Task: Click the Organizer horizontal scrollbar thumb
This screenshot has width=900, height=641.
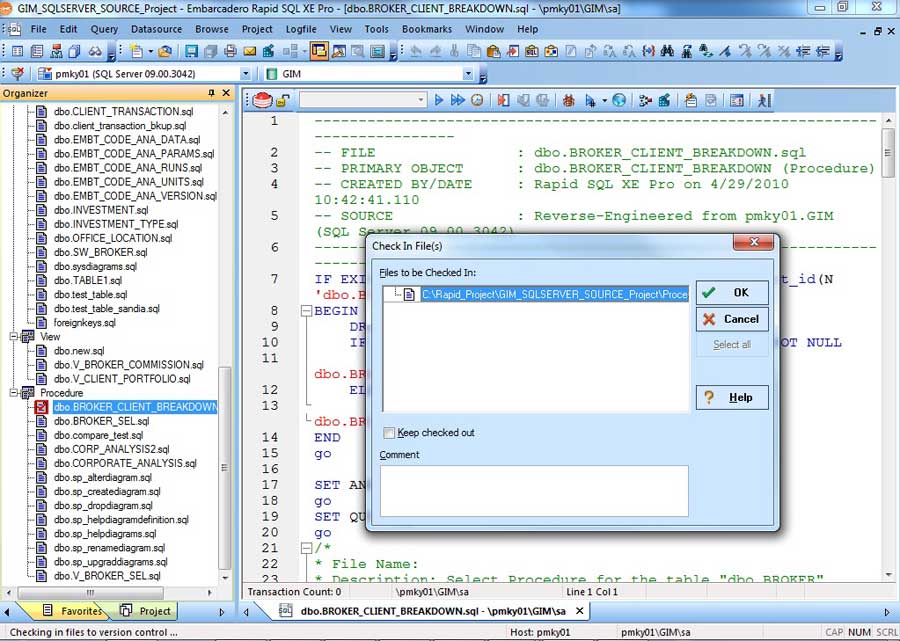Action: click(x=90, y=592)
